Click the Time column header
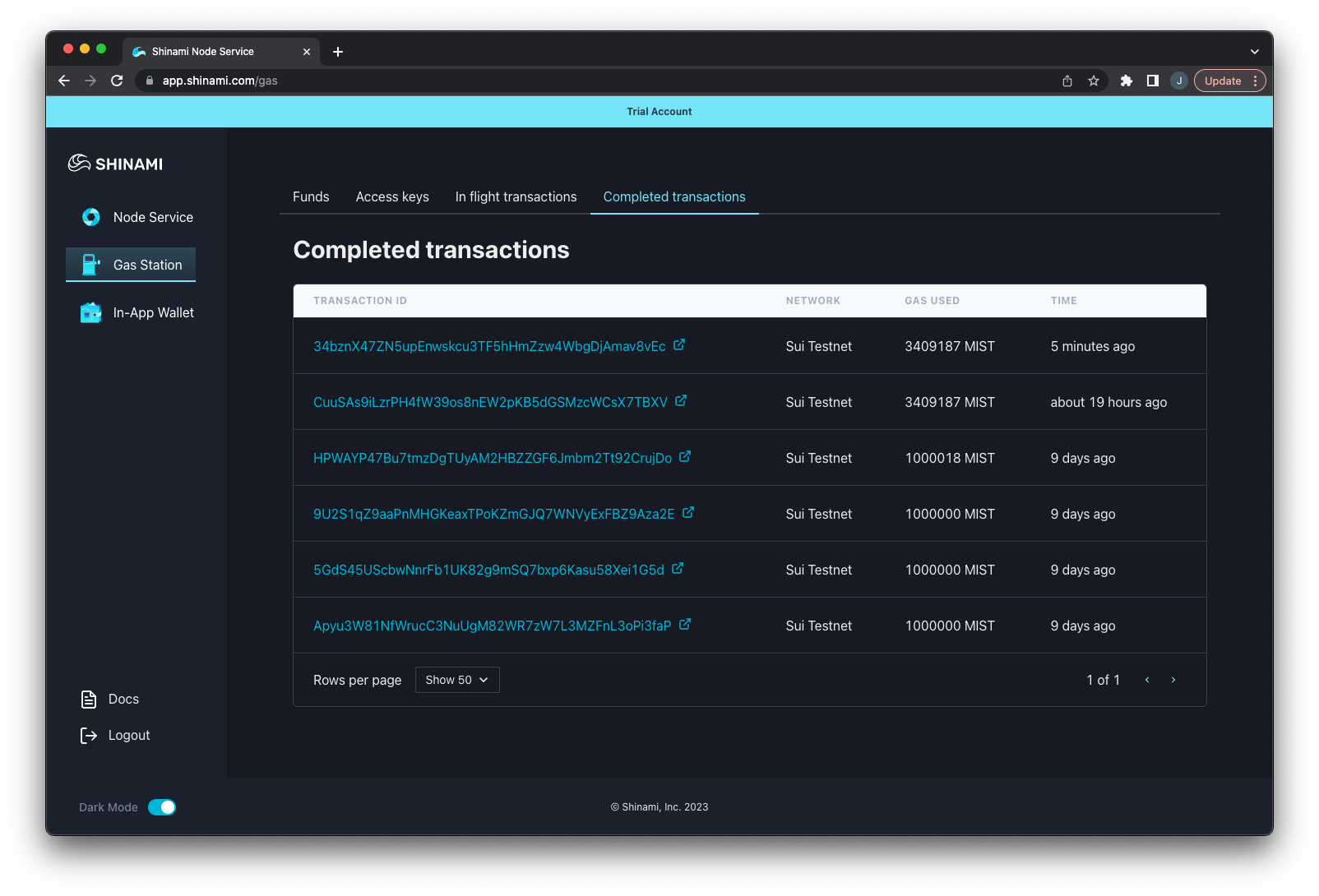Viewport: 1319px width, 896px height. 1064,301
